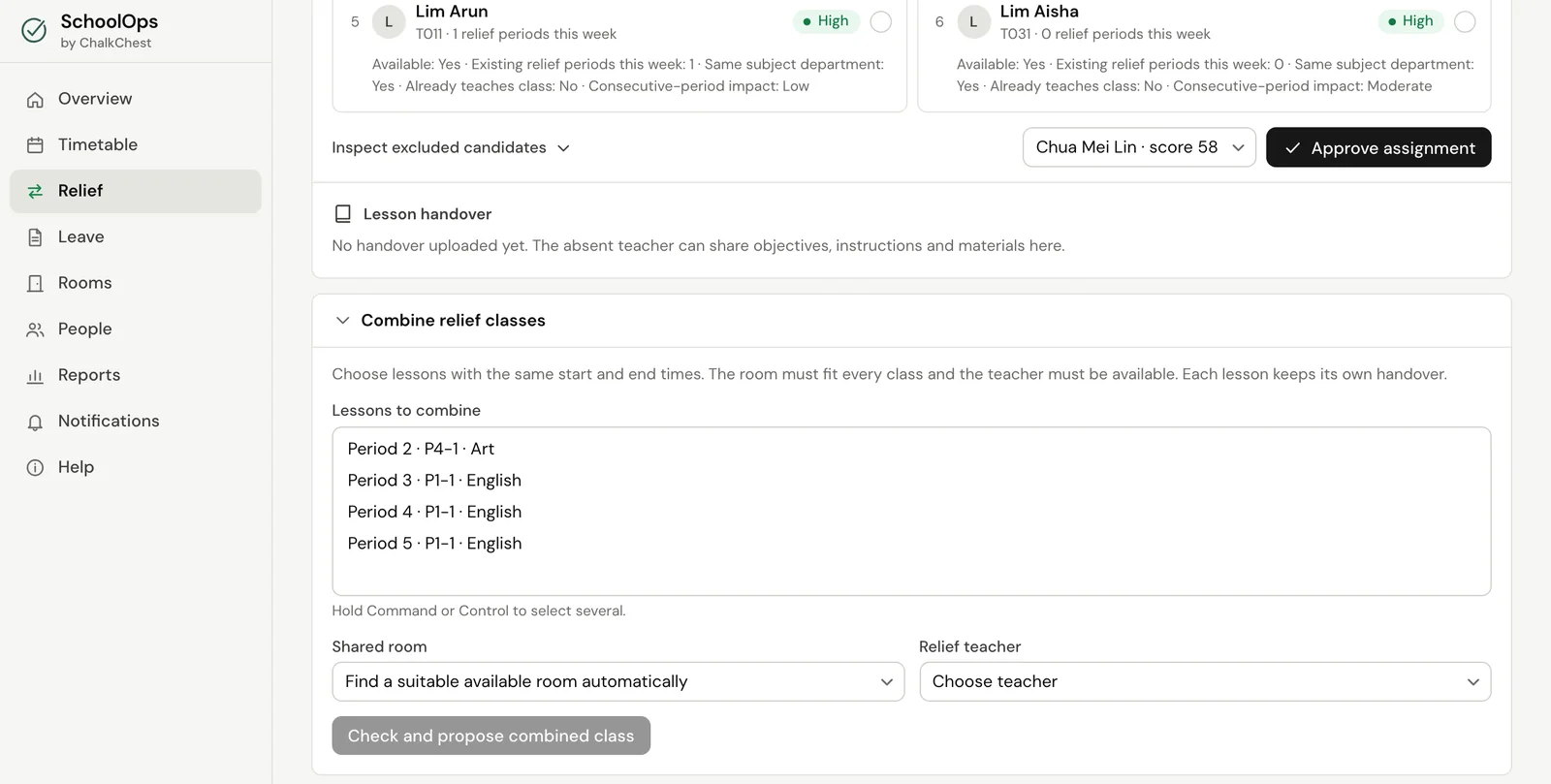Click Lim Arun's avatar circle
1551x784 pixels.
[389, 21]
